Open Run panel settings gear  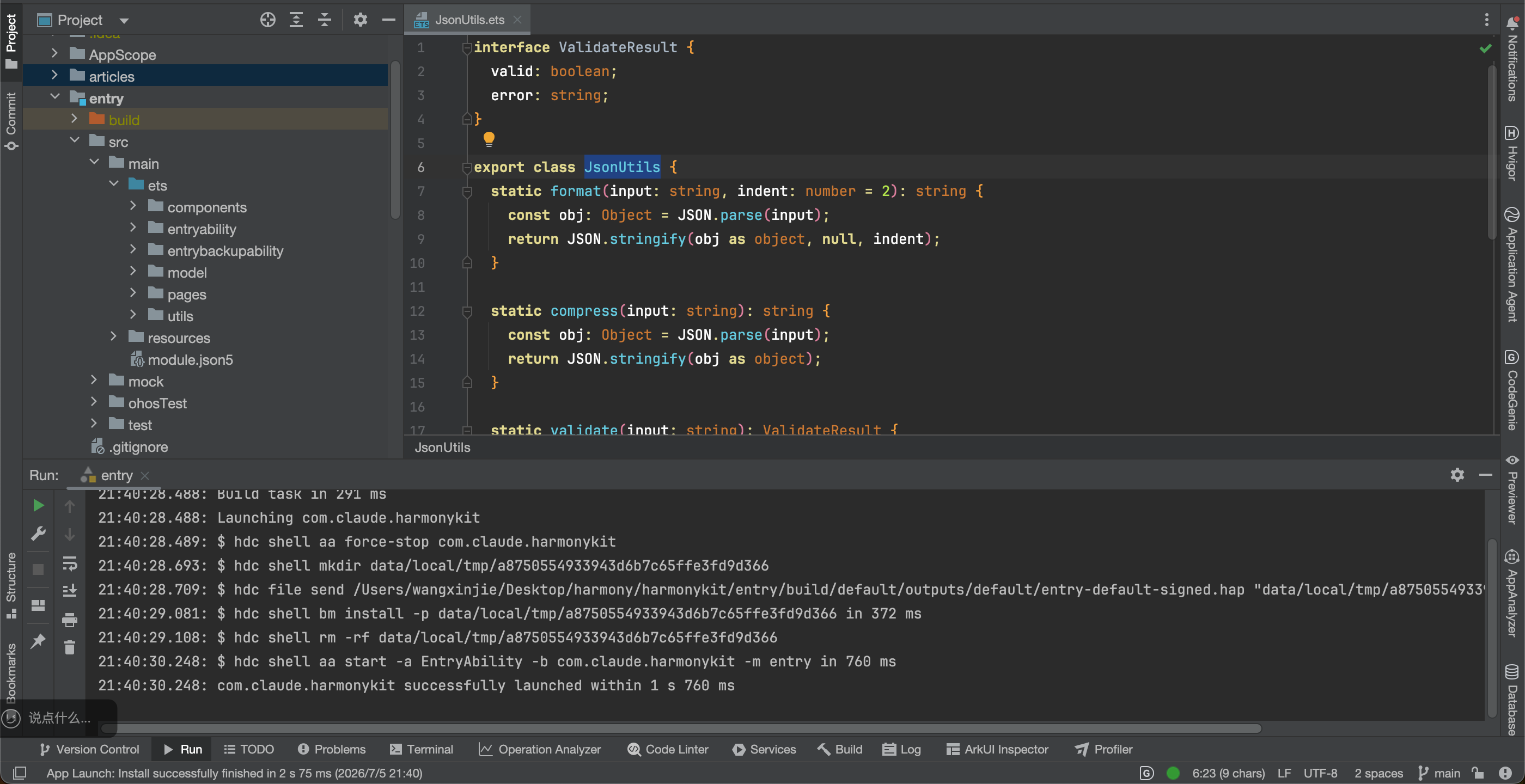(1457, 475)
